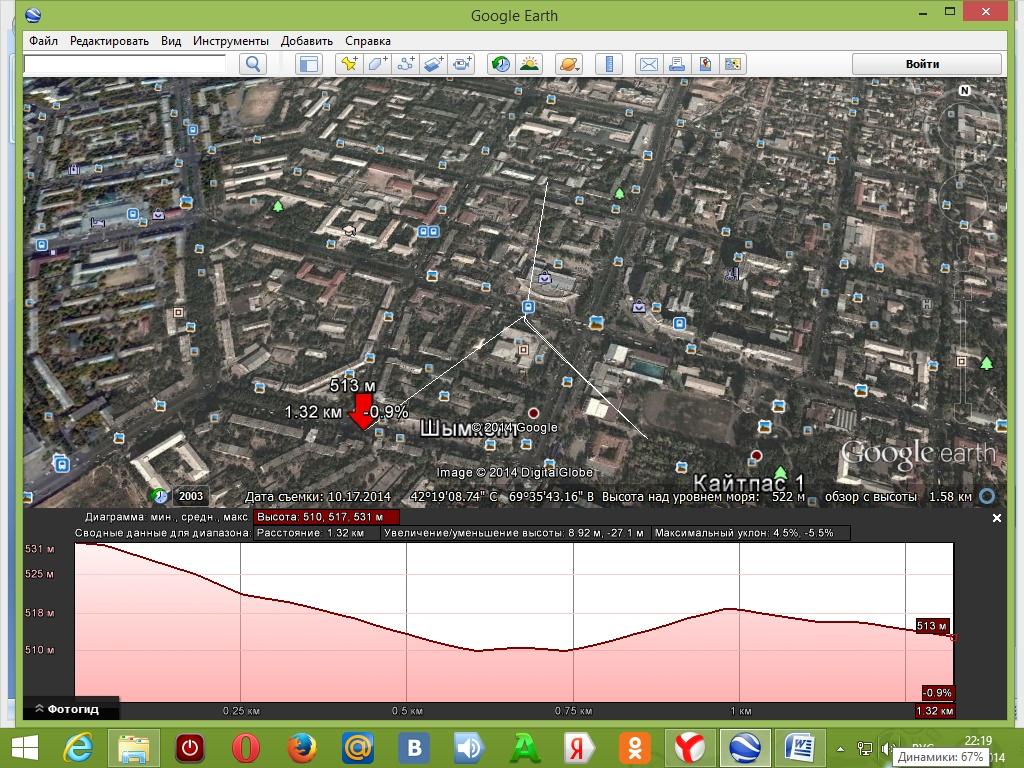Open Yandex Browser from taskbar
Screen dimensions: 1024x768
(x=690, y=748)
